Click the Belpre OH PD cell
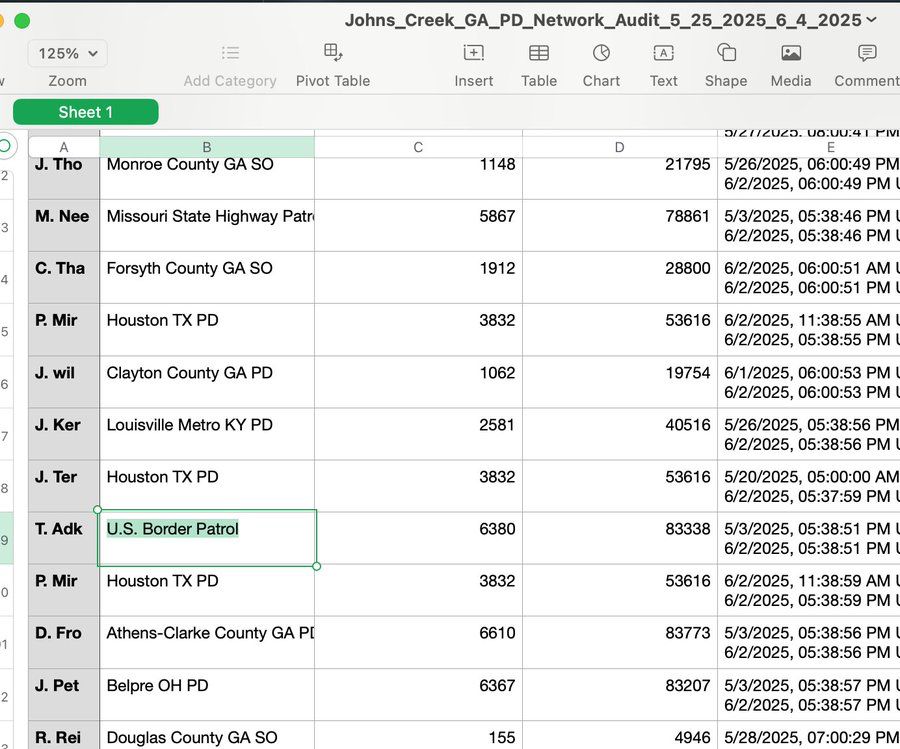 (x=207, y=694)
